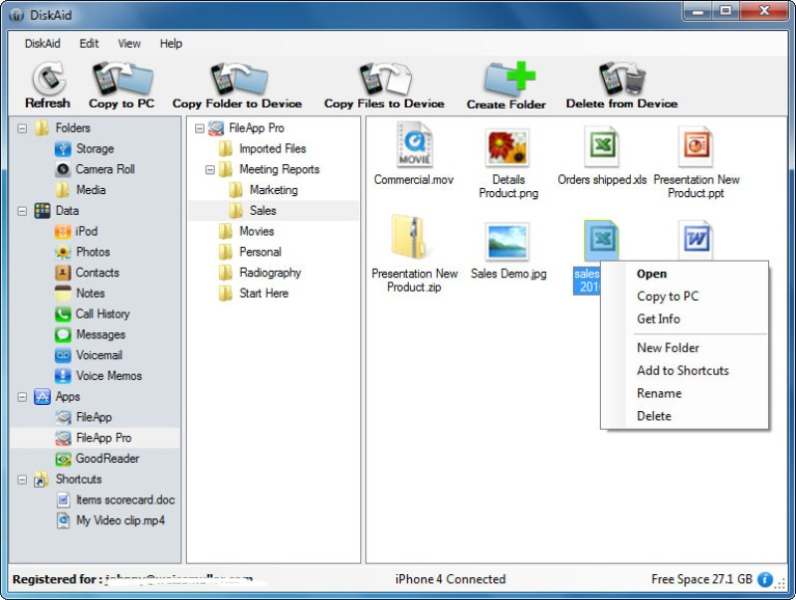Select the Commercial.mov file icon
The image size is (796, 600).
coord(414,146)
